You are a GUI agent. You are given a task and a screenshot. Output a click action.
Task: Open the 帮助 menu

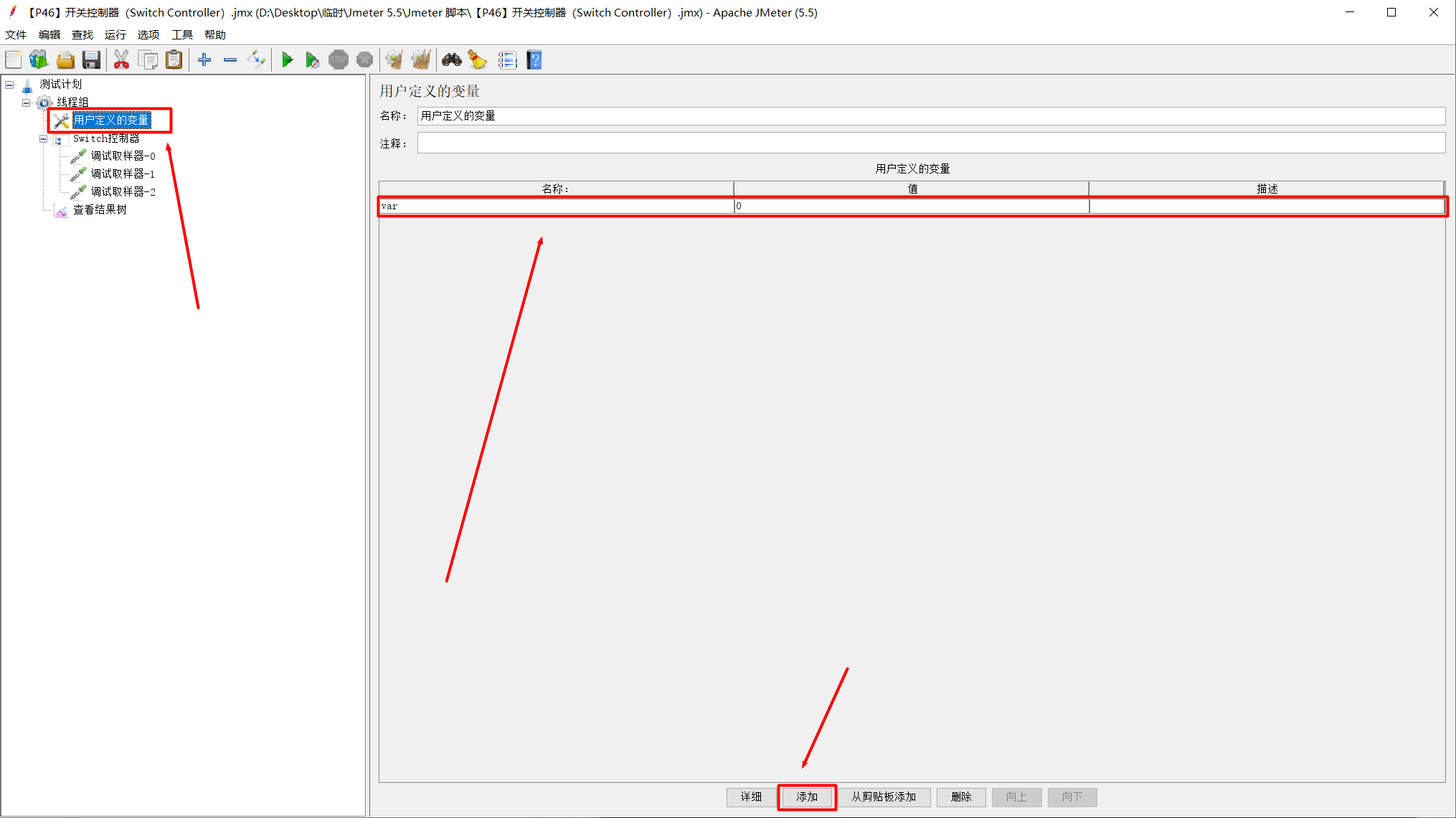(215, 35)
